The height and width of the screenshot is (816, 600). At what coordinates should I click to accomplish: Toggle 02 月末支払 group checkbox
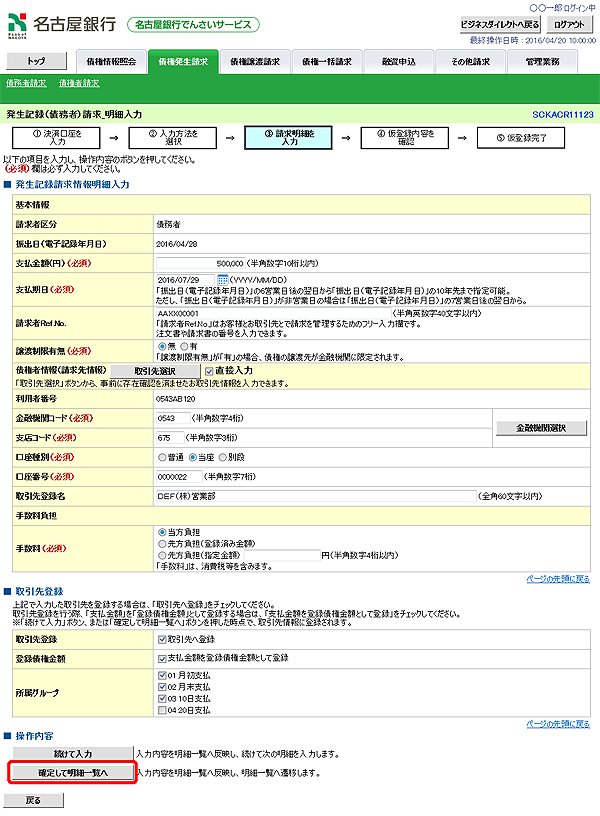pyautogui.click(x=162, y=687)
